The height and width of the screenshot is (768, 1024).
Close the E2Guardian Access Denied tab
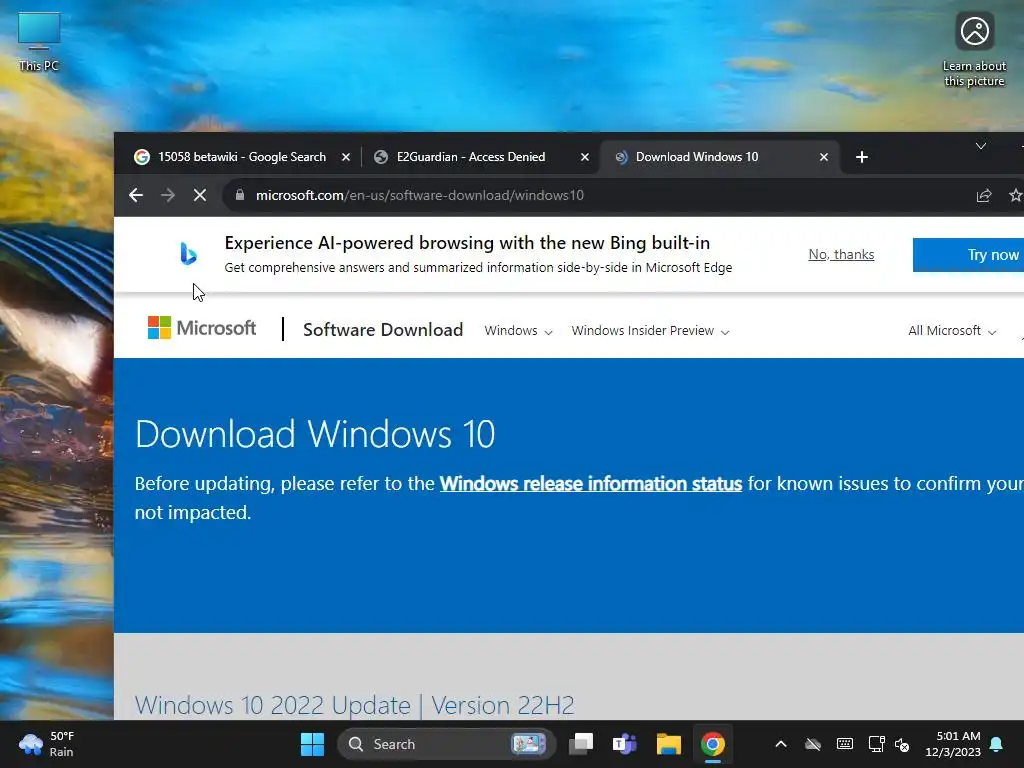[x=584, y=157]
